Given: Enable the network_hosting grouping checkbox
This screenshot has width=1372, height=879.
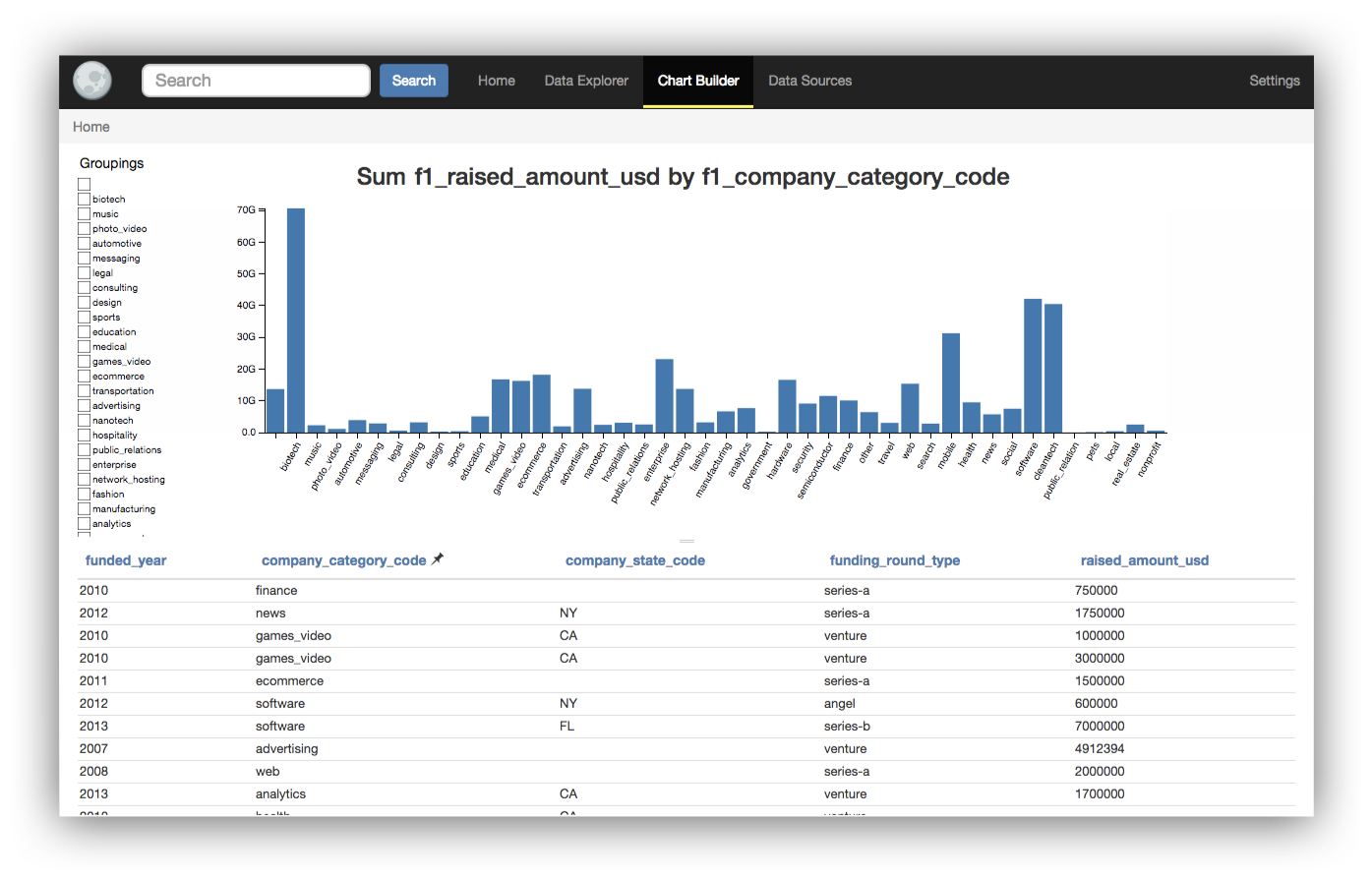Looking at the screenshot, I should click(85, 479).
